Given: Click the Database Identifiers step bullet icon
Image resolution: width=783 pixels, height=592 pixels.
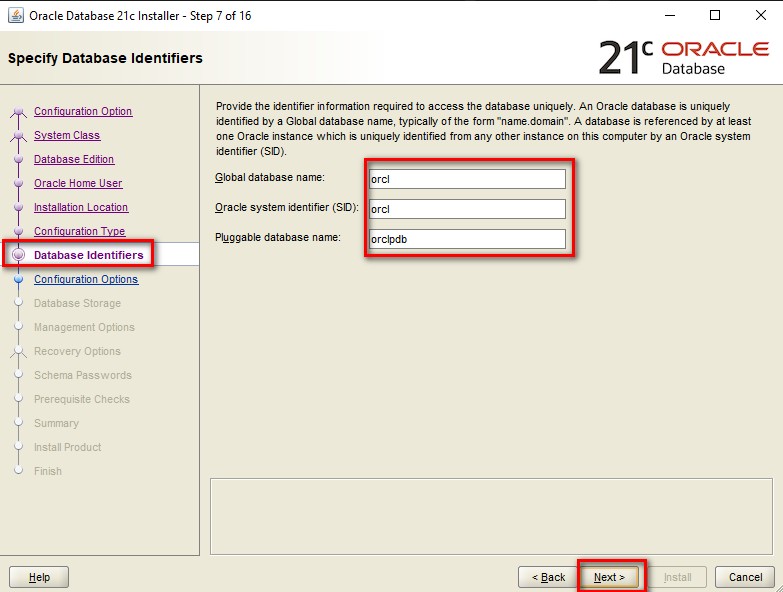Looking at the screenshot, I should click(18, 255).
